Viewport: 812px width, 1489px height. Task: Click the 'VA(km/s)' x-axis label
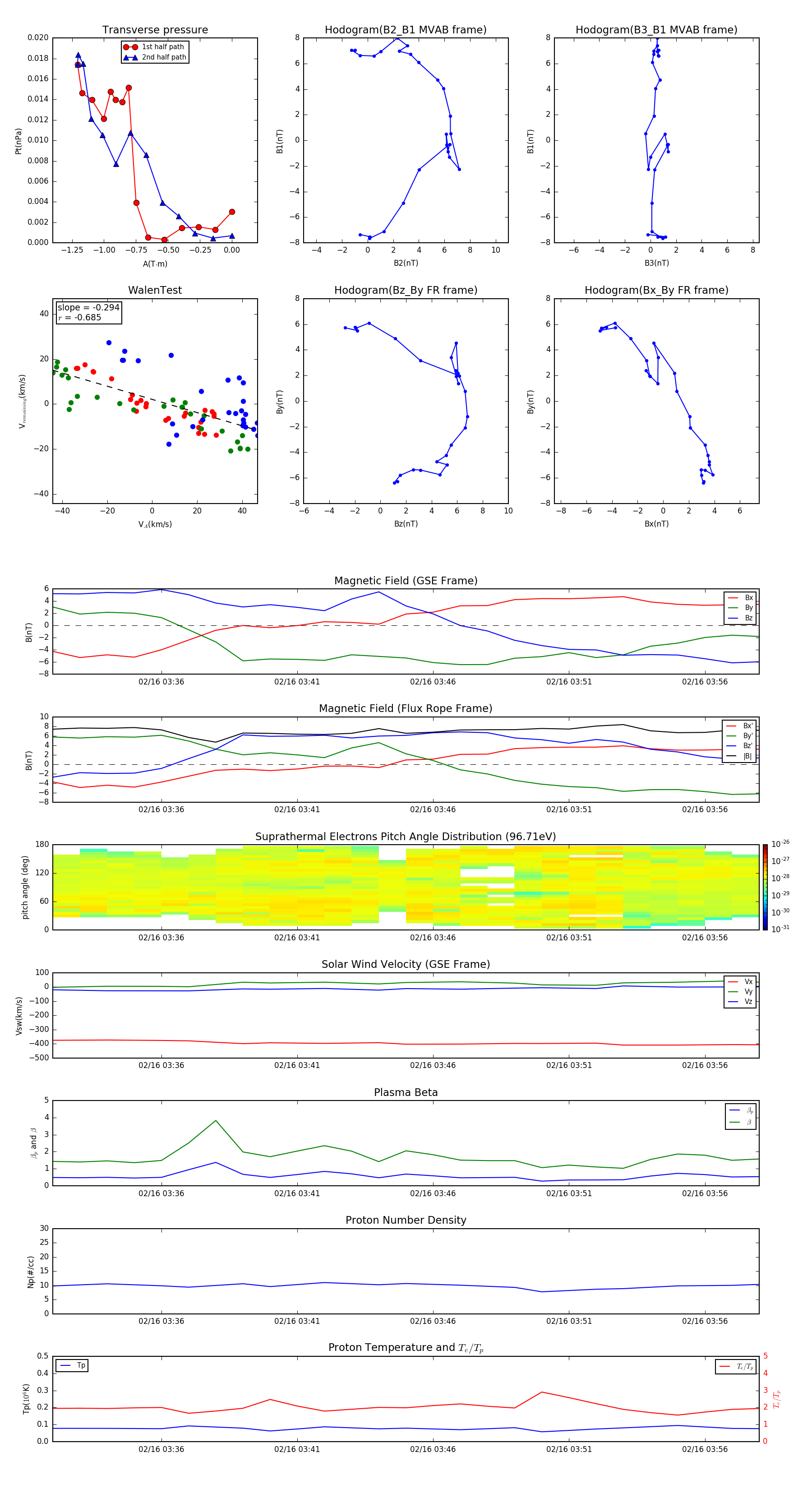(x=155, y=524)
